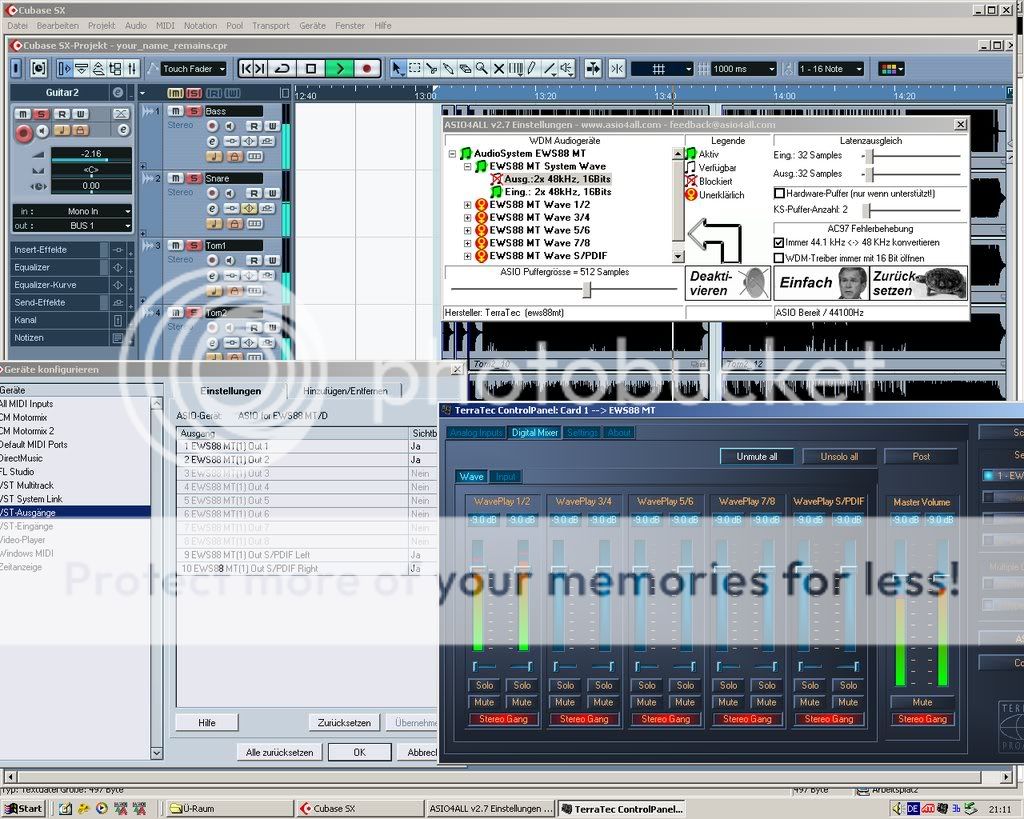Mute the Bass track
Screen dimensions: 1024x819
pyautogui.click(x=176, y=111)
